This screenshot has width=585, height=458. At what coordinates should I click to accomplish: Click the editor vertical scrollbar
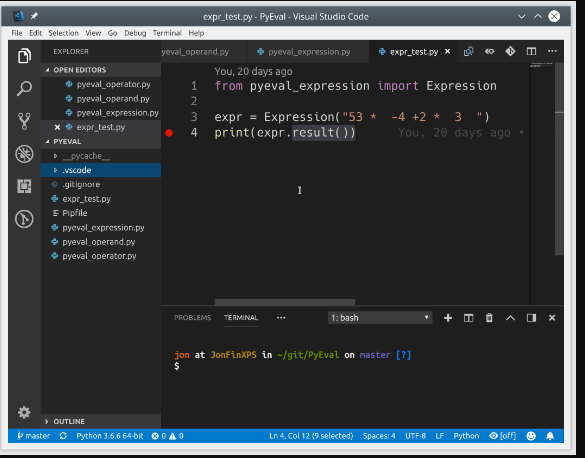(x=559, y=159)
